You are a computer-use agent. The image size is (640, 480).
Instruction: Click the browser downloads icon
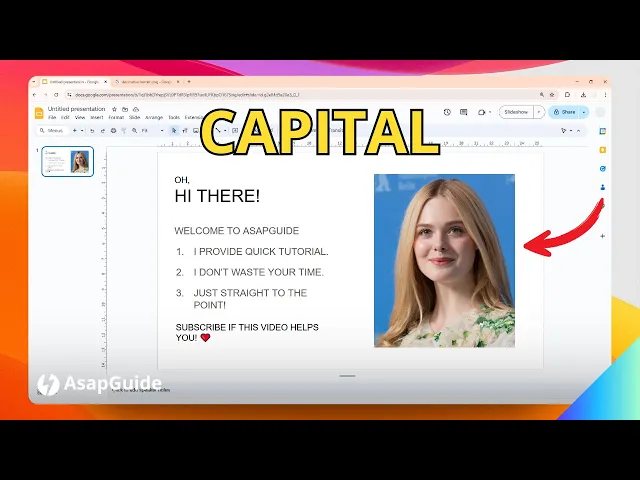click(583, 95)
